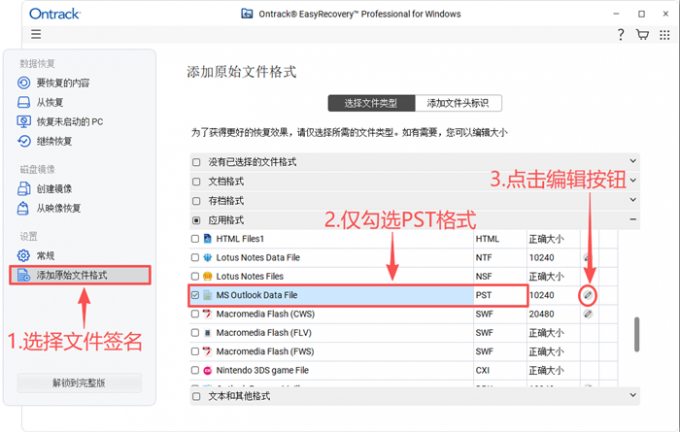Viewport: 680px width, 432px height.
Task: Open the hamburger menu
Action: 36,34
